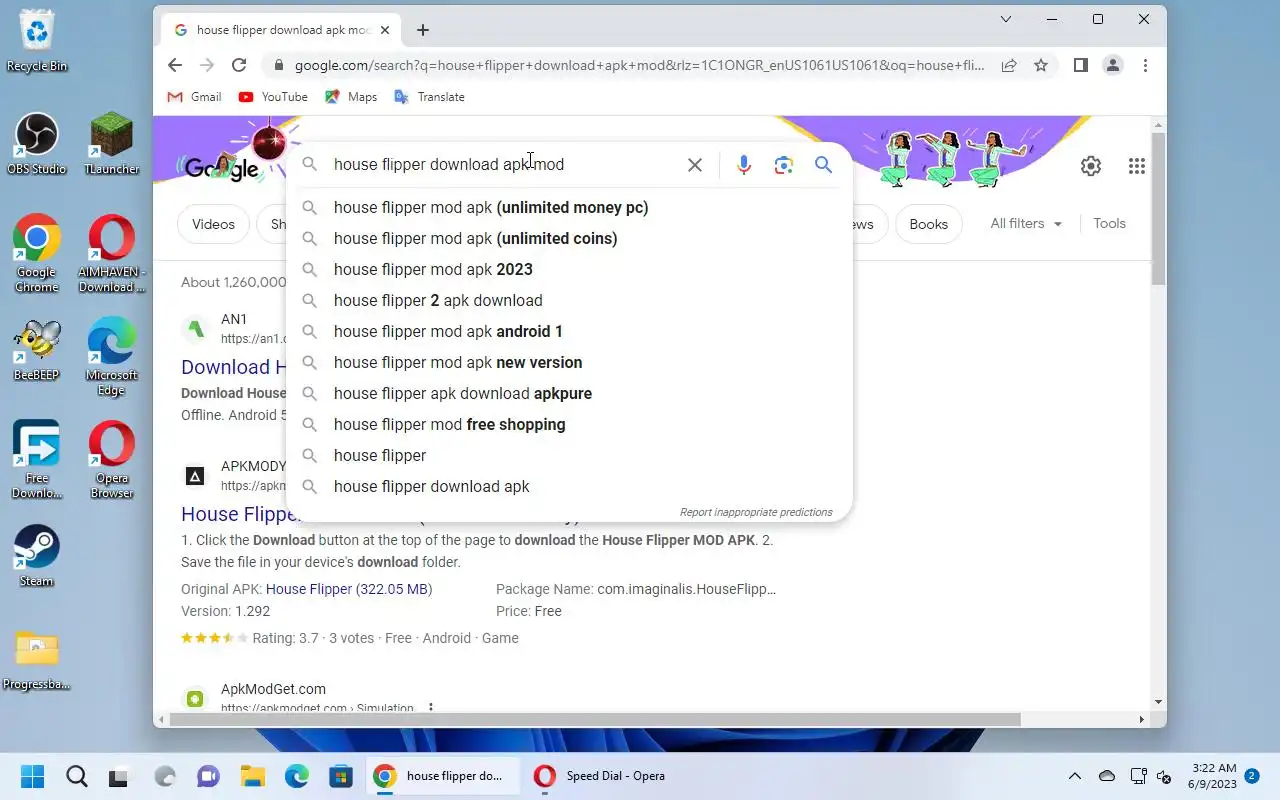
Task: Open File Explorer from taskbar
Action: pyautogui.click(x=252, y=776)
